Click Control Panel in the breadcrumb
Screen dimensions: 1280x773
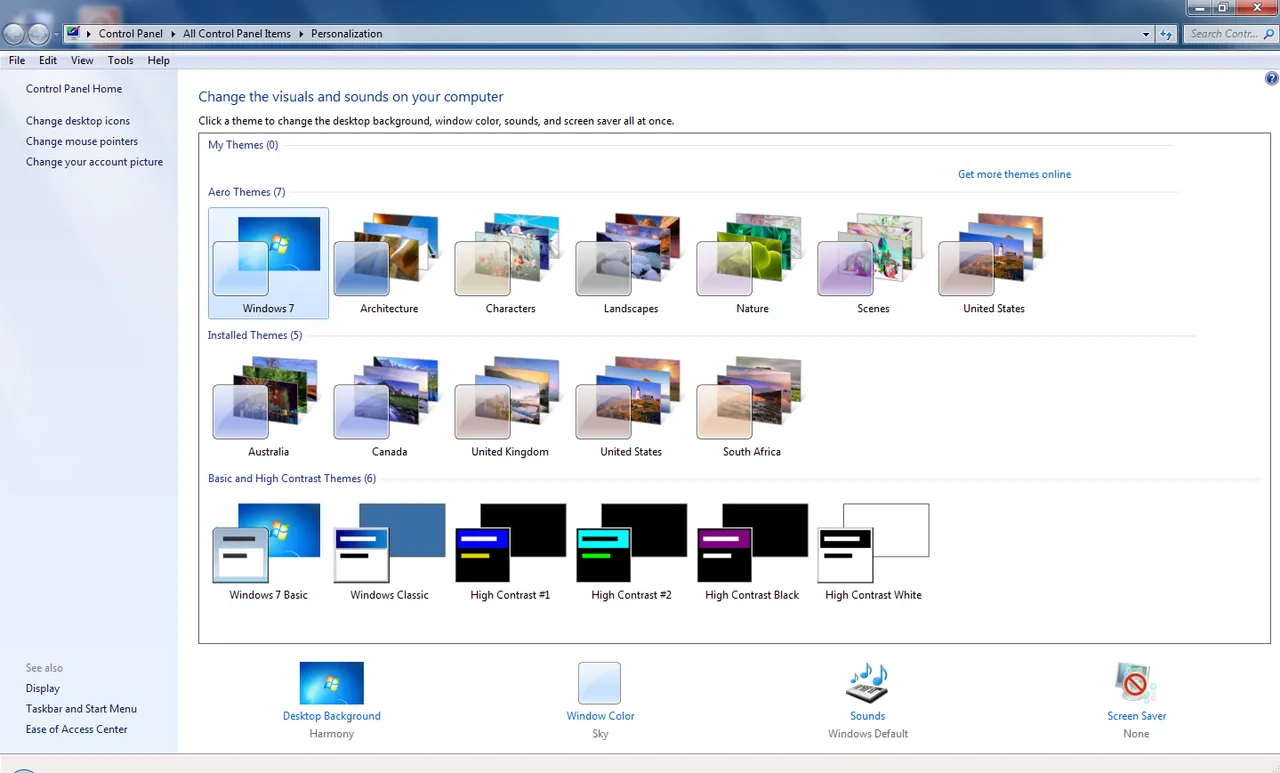click(131, 34)
